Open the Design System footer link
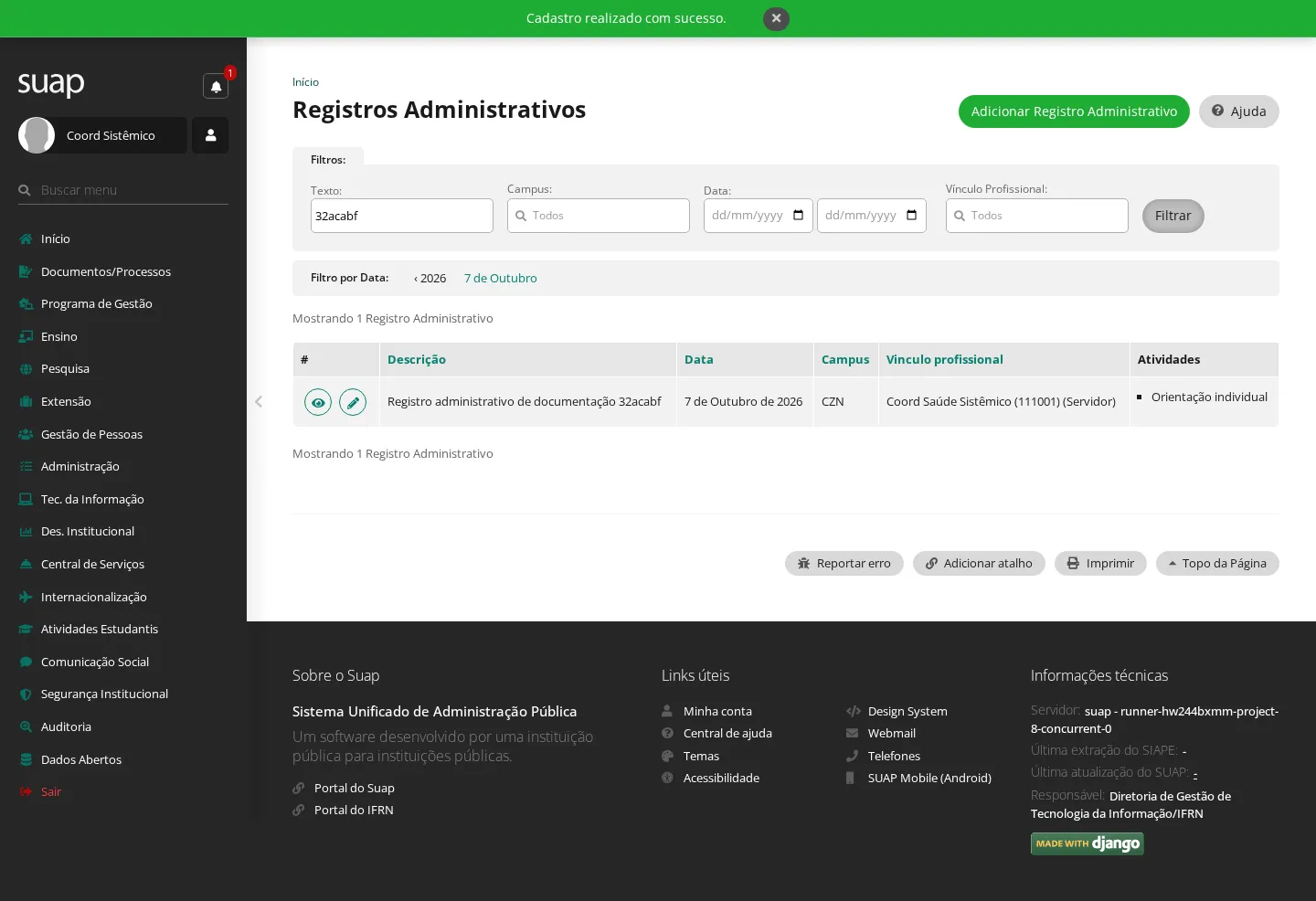Viewport: 1316px width, 901px height. point(907,711)
